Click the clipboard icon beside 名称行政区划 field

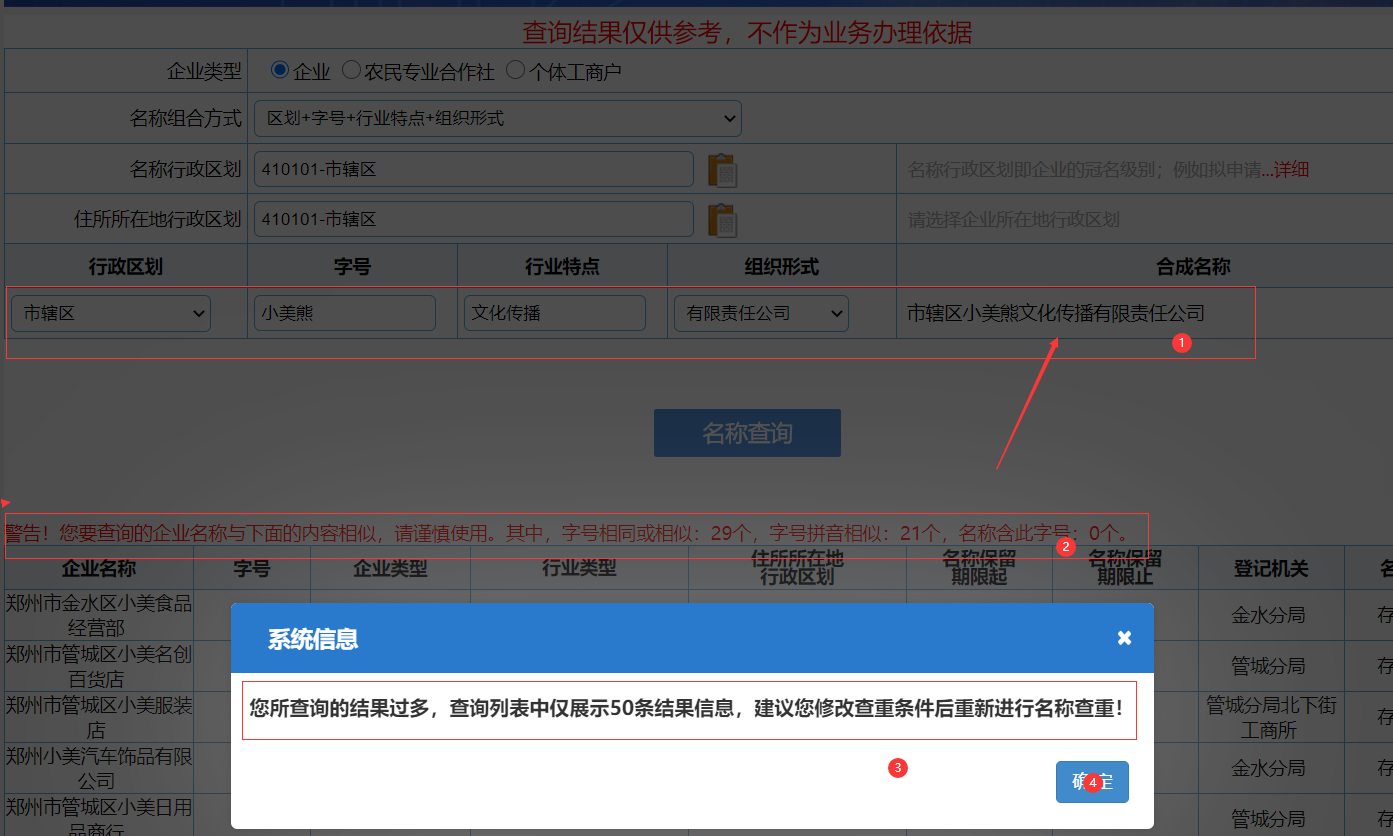[x=724, y=169]
